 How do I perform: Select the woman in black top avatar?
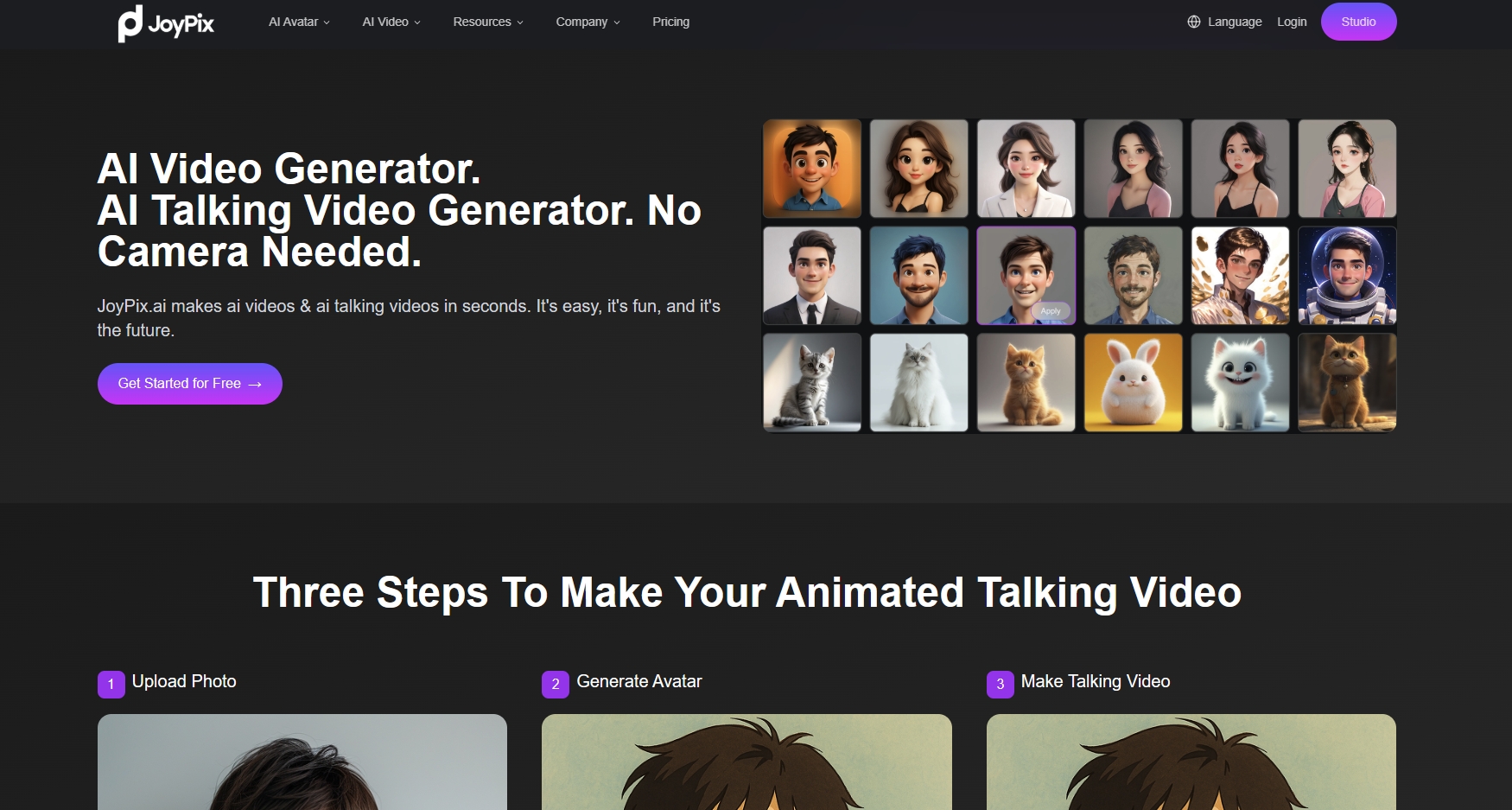[1241, 169]
